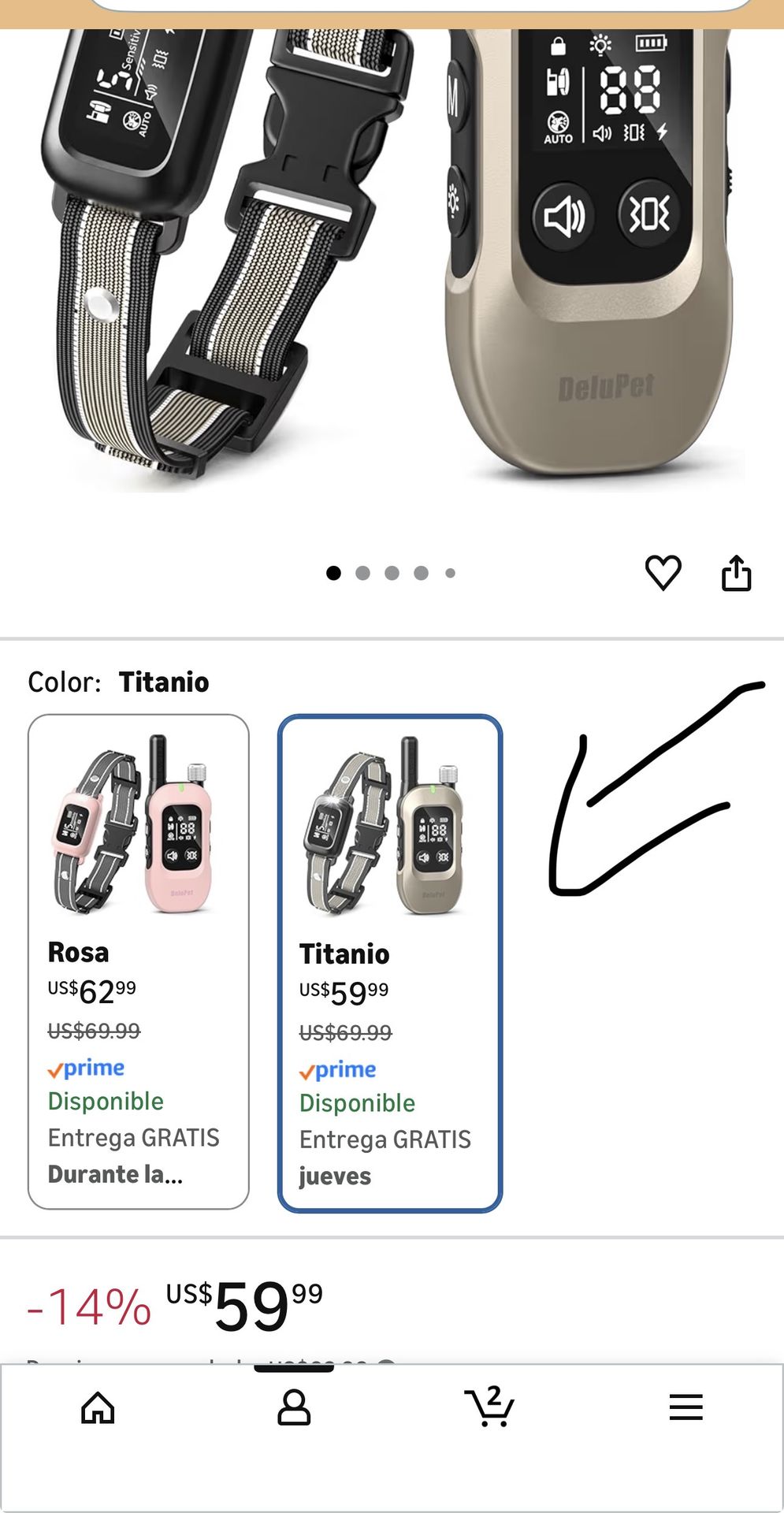This screenshot has width=784, height=1513.
Task: Jump to second product image dot
Action: tap(362, 573)
